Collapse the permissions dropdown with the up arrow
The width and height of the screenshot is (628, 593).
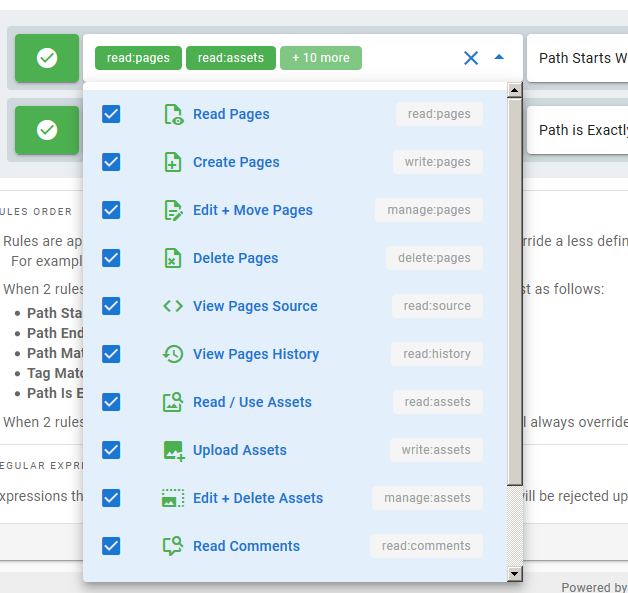pyautogui.click(x=499, y=57)
